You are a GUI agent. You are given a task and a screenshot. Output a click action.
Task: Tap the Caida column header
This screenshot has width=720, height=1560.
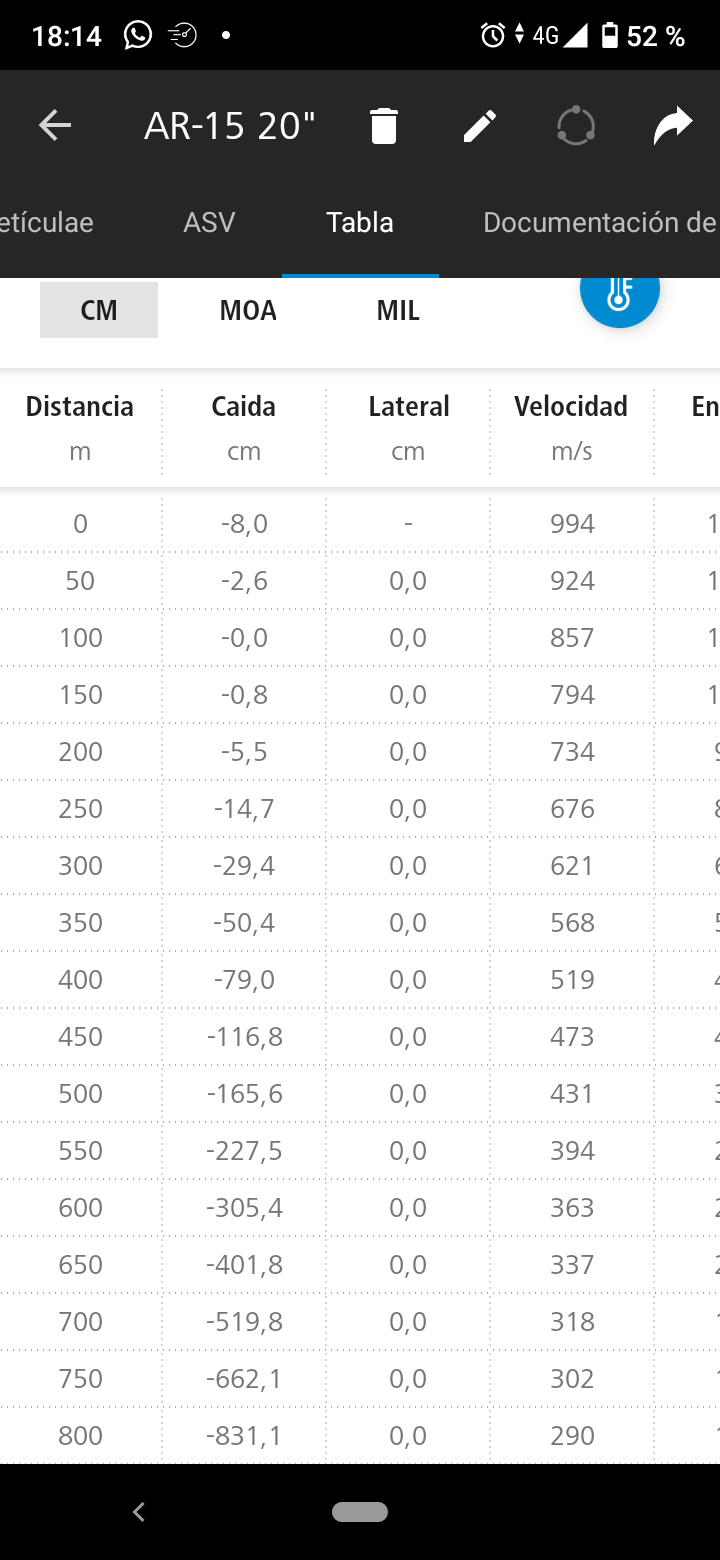coord(243,406)
